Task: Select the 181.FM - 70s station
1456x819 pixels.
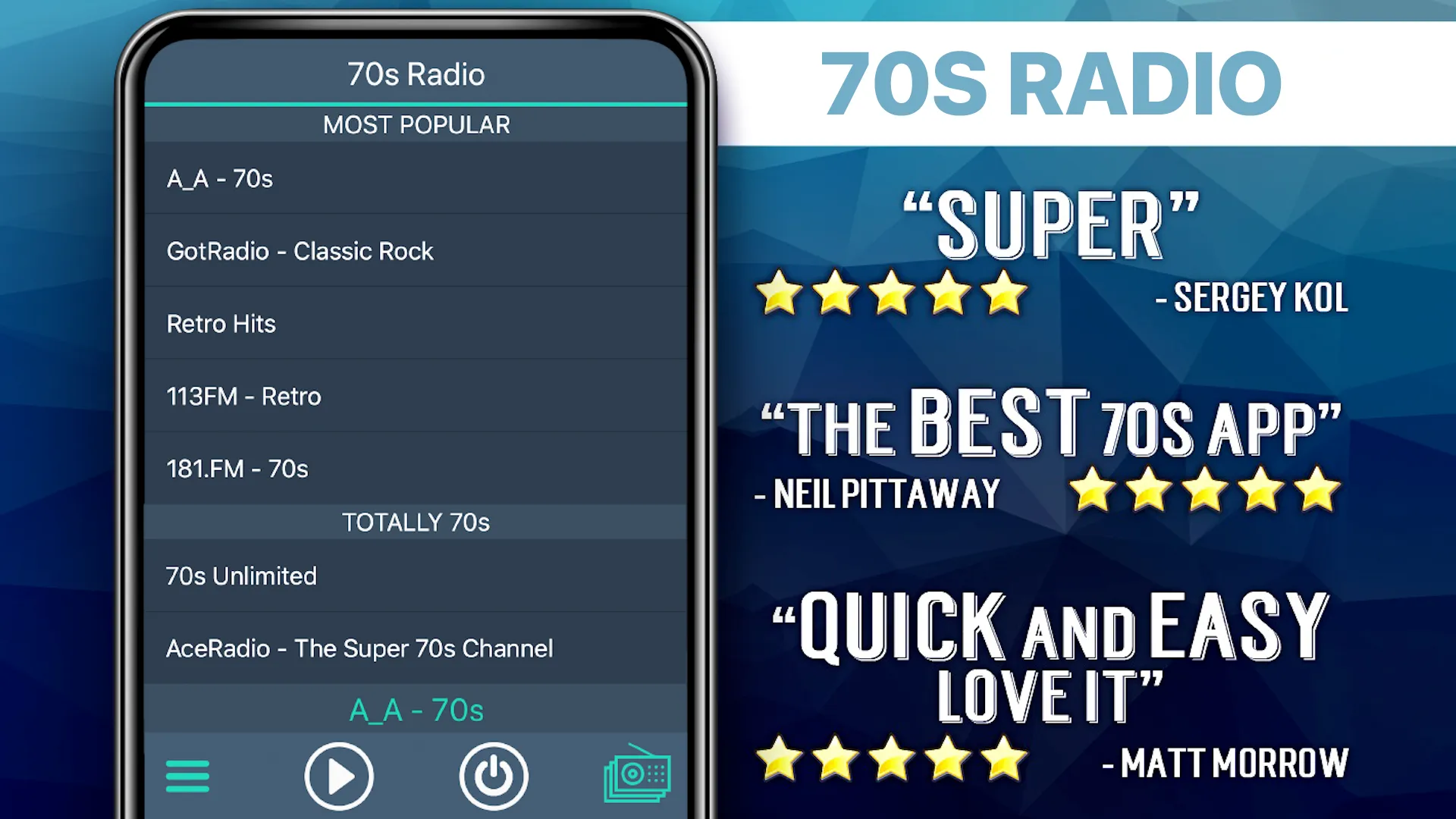Action: point(415,468)
